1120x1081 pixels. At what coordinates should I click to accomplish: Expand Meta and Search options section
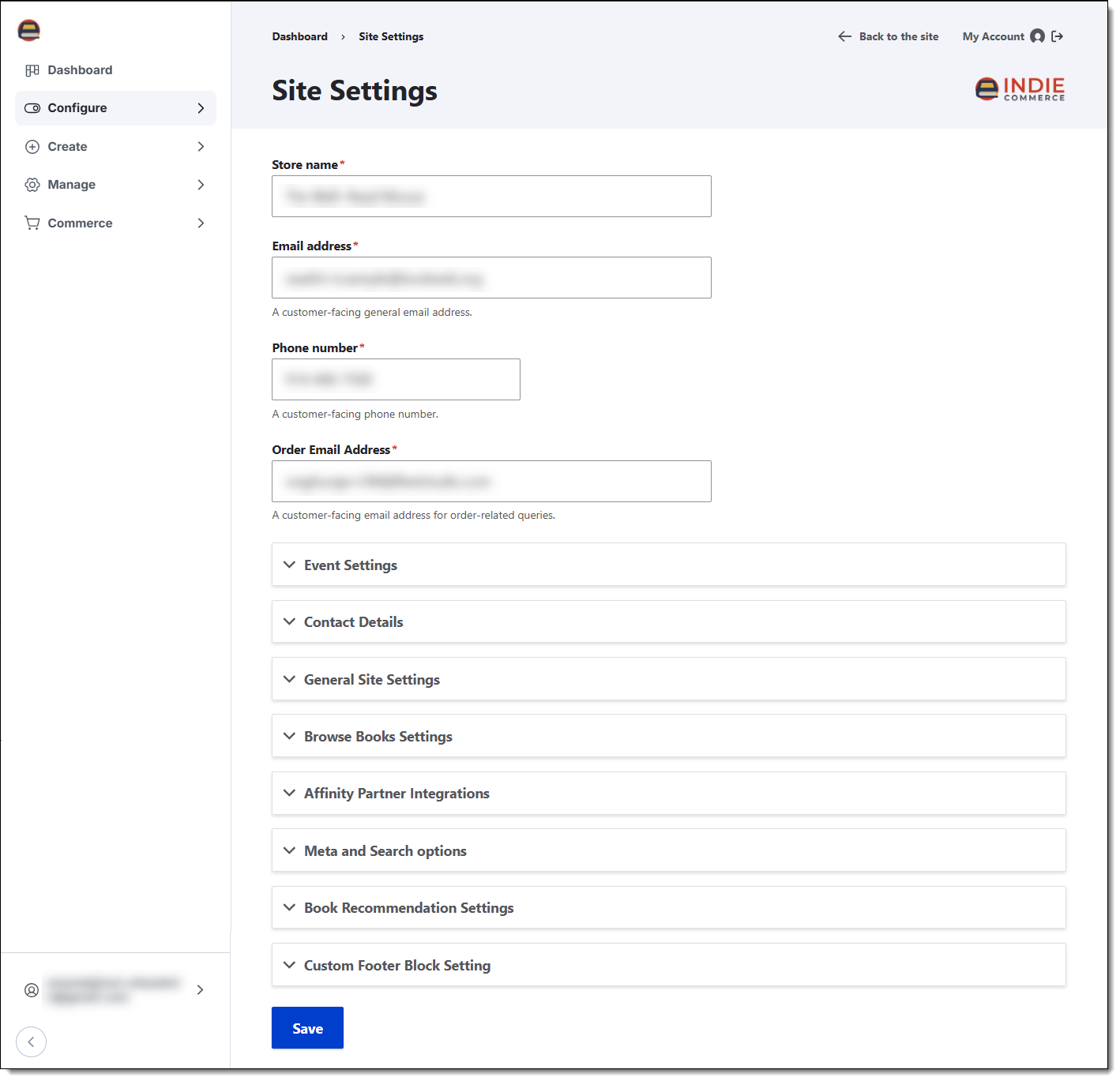668,850
